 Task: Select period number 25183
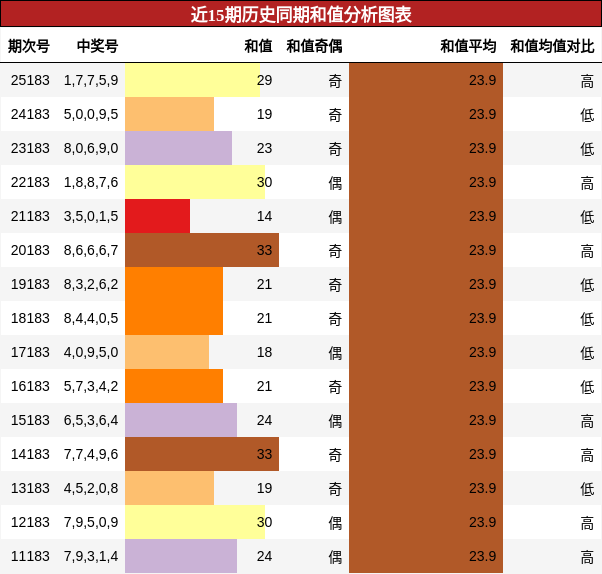pyautogui.click(x=30, y=80)
